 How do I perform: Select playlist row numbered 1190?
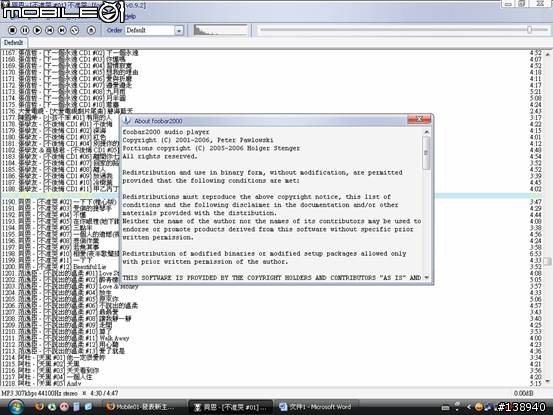(272, 202)
